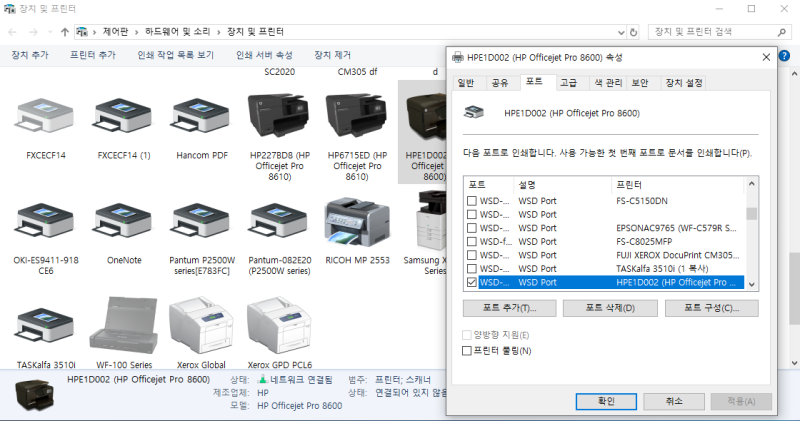Click the search magnifier icon
The image size is (800, 421).
coord(782,32)
